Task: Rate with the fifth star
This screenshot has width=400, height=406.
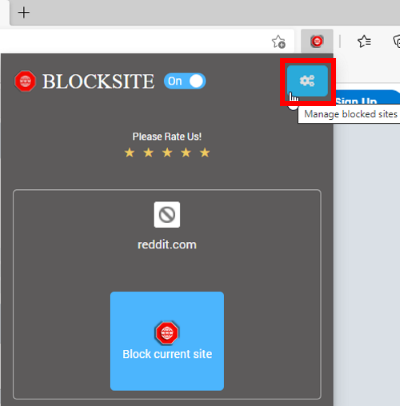Action: [205, 153]
